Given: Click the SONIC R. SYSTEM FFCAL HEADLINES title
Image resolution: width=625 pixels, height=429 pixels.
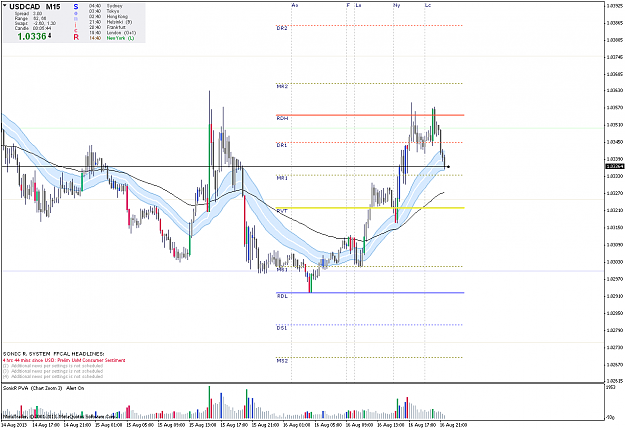Looking at the screenshot, I should coord(53,354).
